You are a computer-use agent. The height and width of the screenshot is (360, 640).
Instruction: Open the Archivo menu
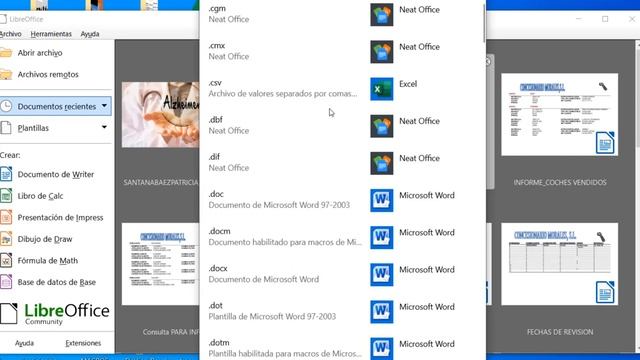(10, 34)
